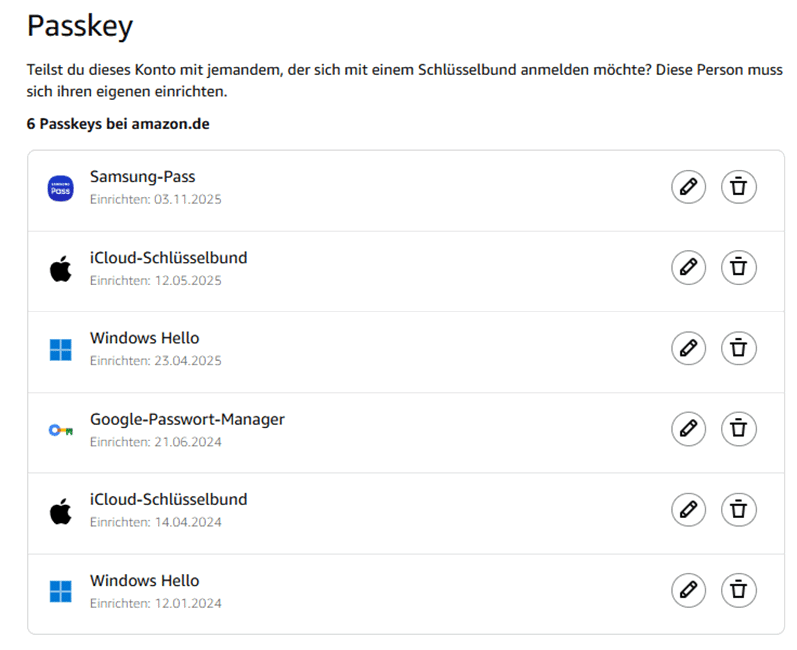Select 'Windows Hello' title dated 12.01.2024
797x650 pixels.
pyautogui.click(x=144, y=581)
